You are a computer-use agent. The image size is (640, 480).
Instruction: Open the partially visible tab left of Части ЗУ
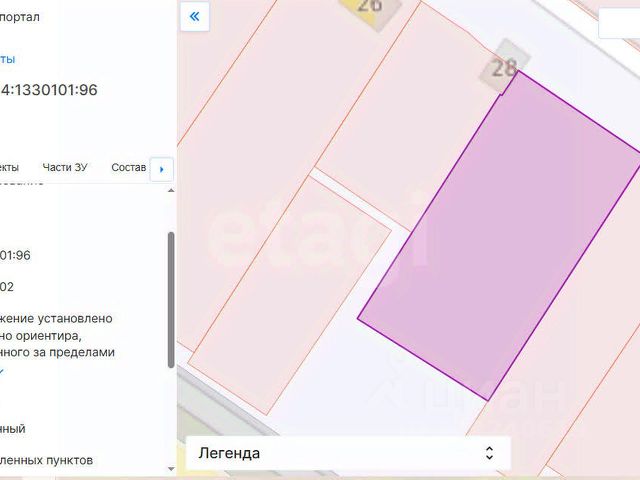click(x=9, y=167)
